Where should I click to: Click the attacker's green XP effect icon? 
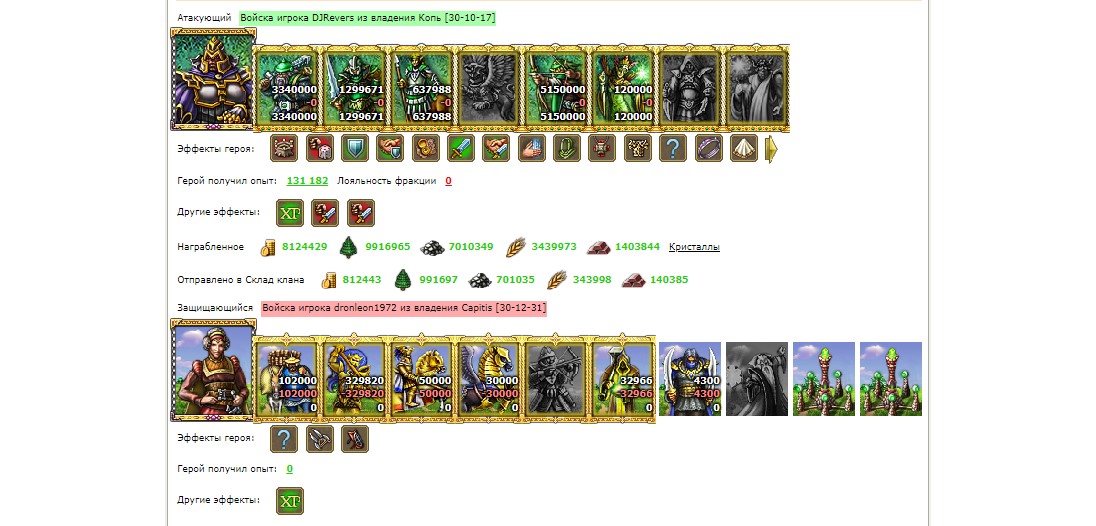pos(290,213)
